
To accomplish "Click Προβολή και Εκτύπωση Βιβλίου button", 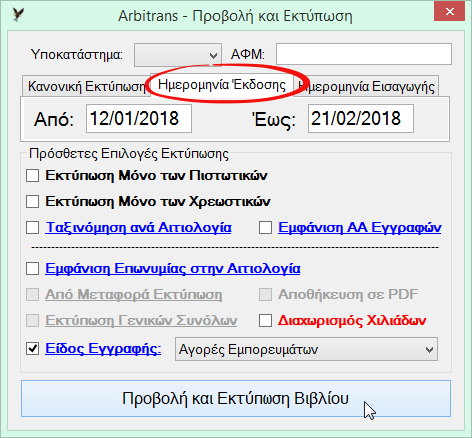I will (236, 398).
